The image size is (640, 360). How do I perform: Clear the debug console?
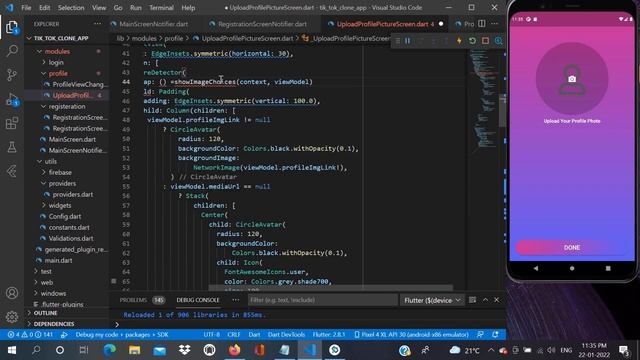click(472, 300)
